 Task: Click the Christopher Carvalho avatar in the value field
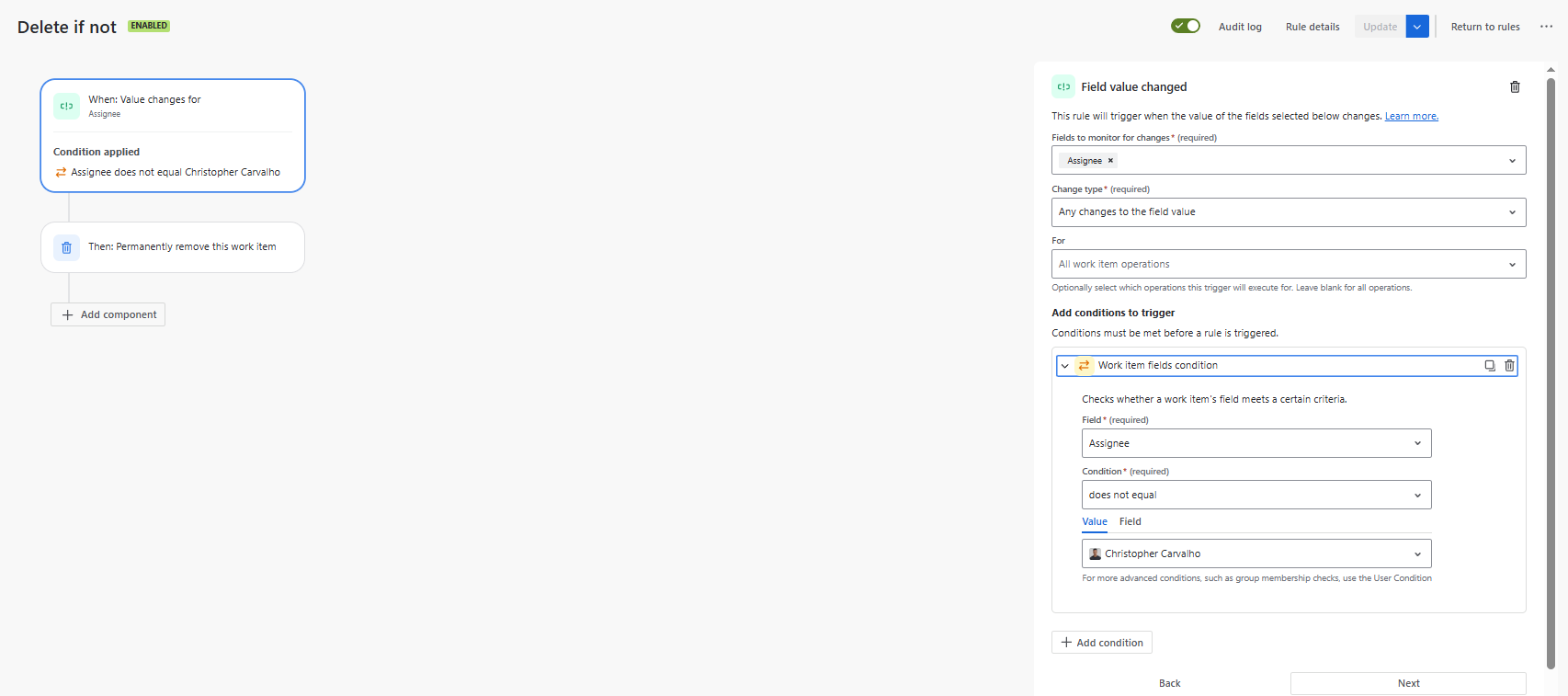1095,553
